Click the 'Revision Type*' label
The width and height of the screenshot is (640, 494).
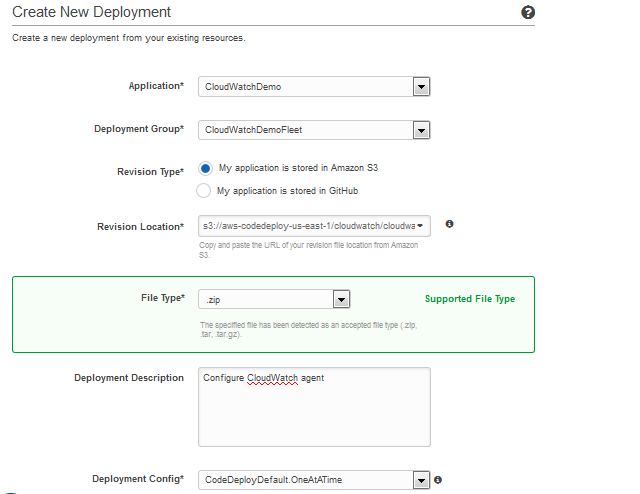[151, 172]
